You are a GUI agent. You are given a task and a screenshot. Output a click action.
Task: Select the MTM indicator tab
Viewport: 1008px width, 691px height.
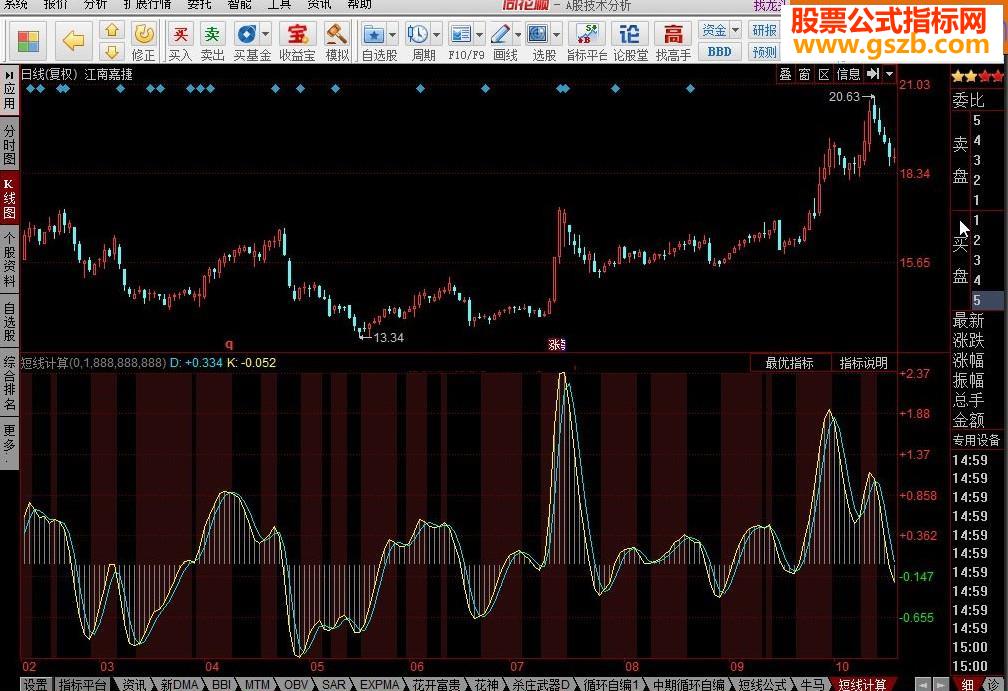257,684
